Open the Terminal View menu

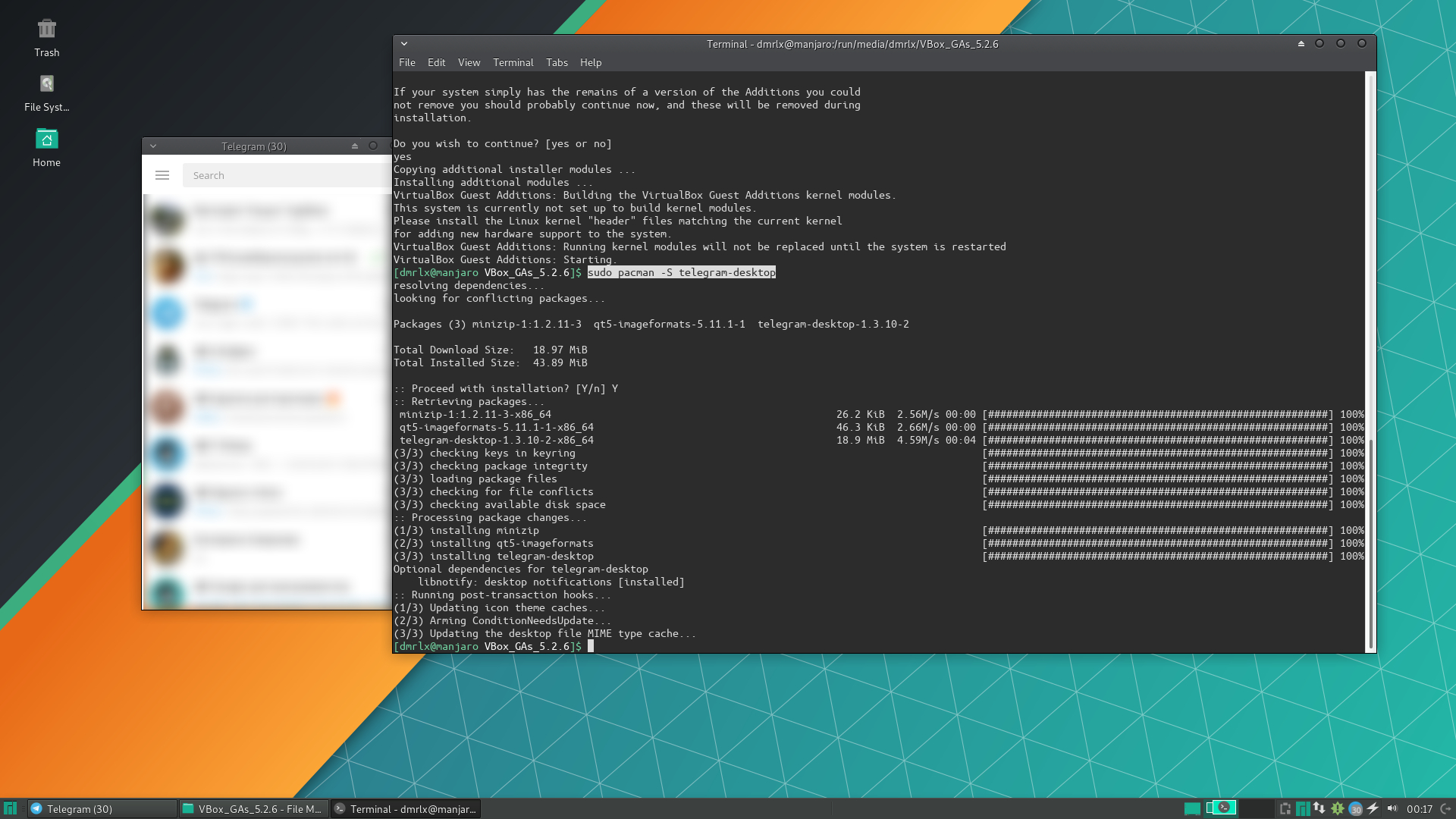(469, 62)
